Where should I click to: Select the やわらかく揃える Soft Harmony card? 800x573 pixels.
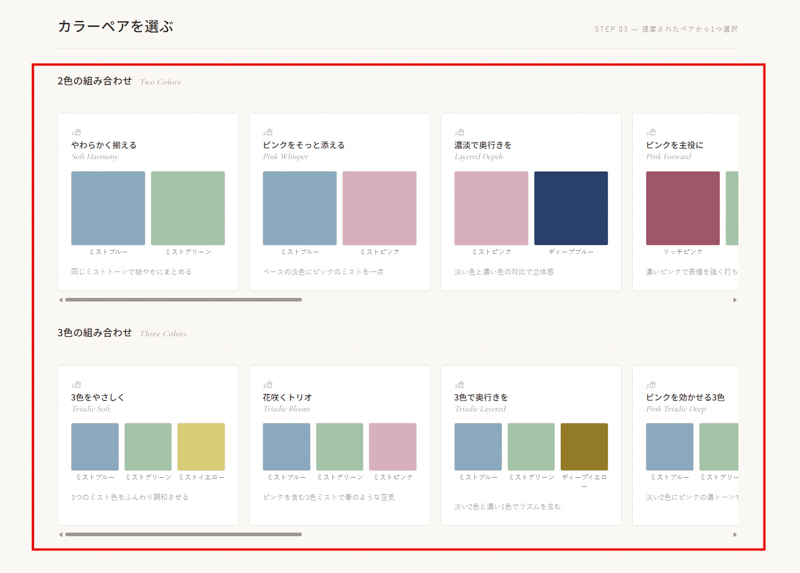(x=148, y=202)
